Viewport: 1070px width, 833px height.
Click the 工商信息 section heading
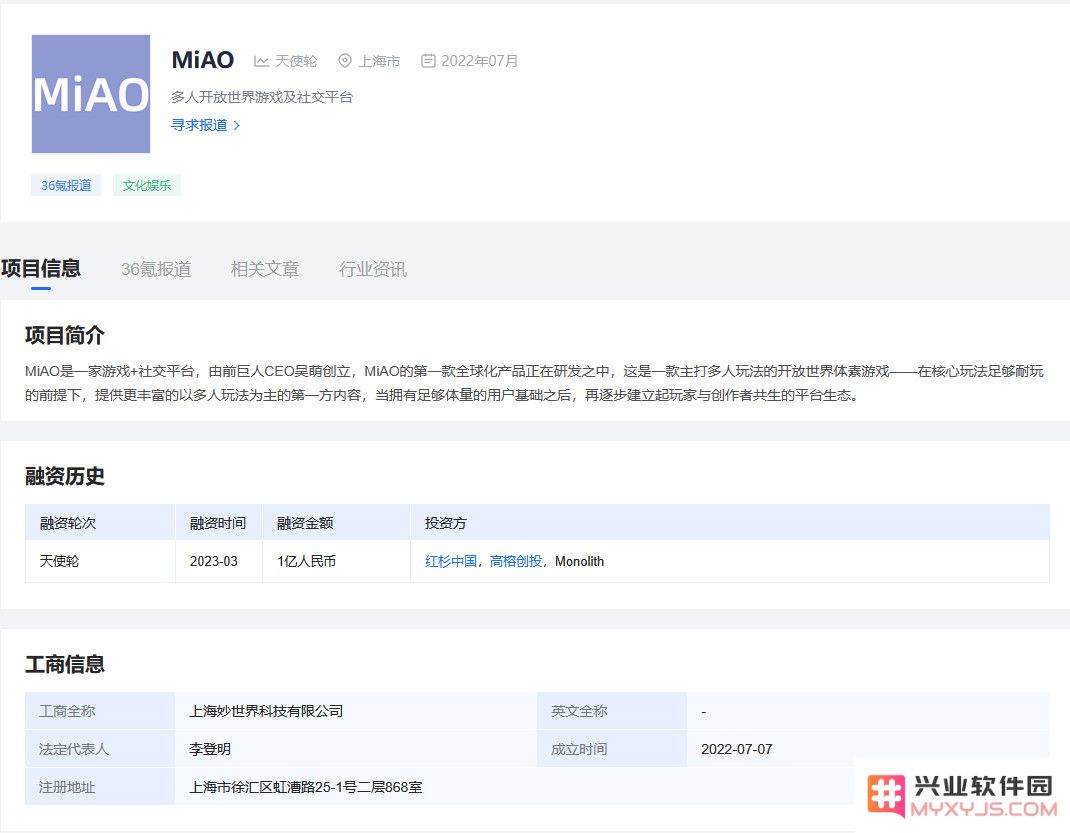65,664
